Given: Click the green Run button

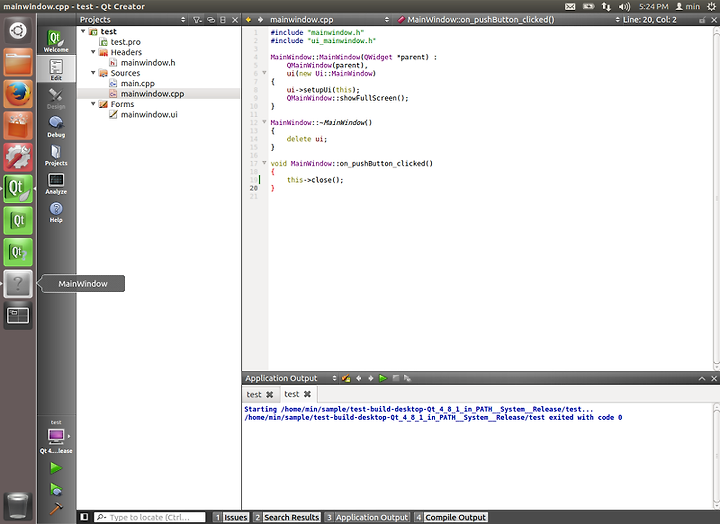Looking at the screenshot, I should pyautogui.click(x=56, y=468).
